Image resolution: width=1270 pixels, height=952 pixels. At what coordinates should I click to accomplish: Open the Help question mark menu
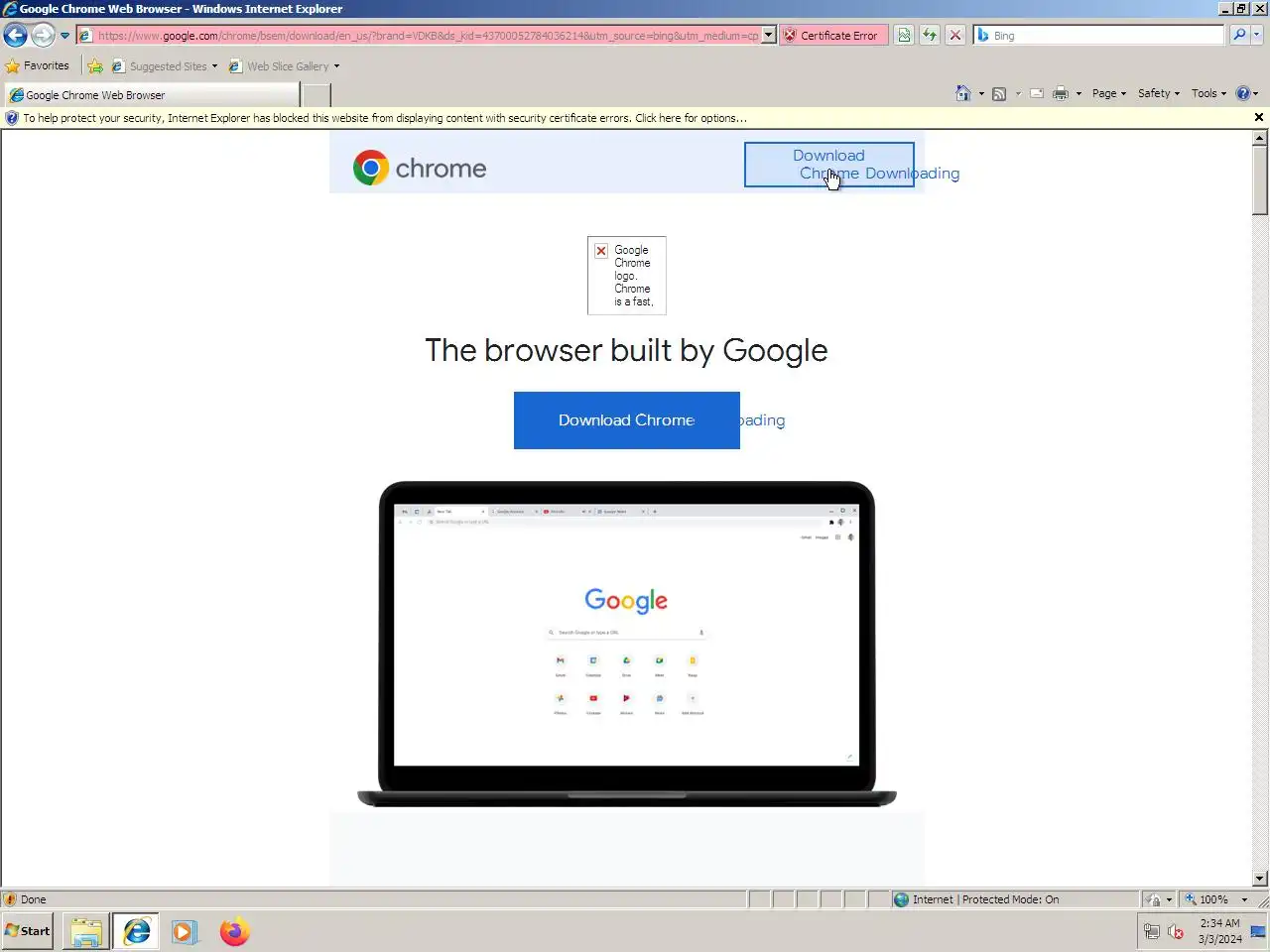click(1247, 93)
